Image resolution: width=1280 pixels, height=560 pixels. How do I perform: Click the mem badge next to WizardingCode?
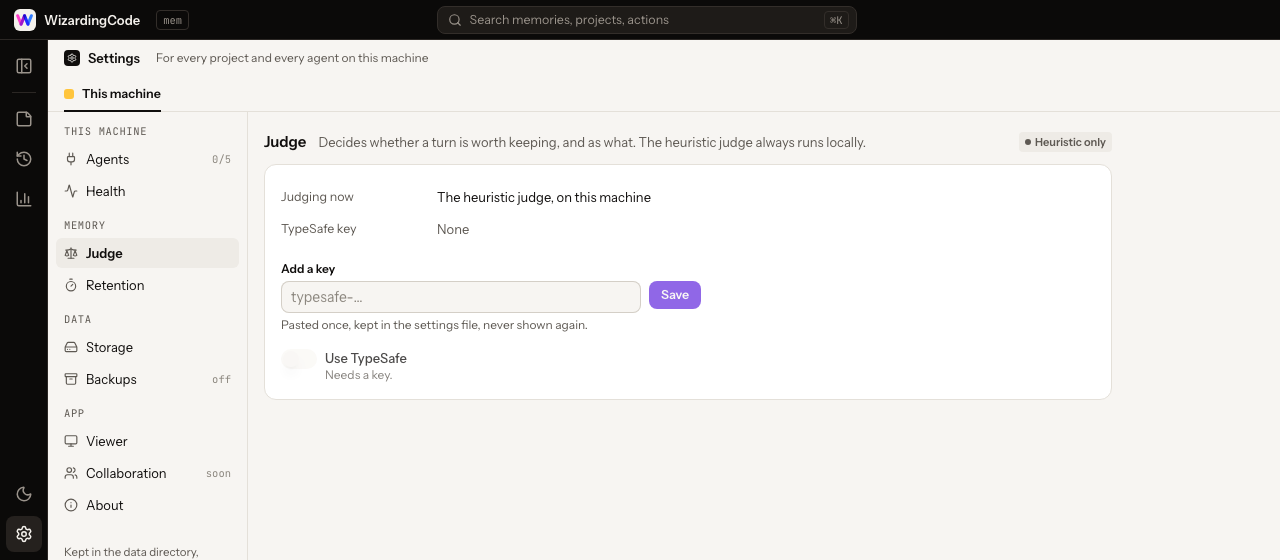172,20
